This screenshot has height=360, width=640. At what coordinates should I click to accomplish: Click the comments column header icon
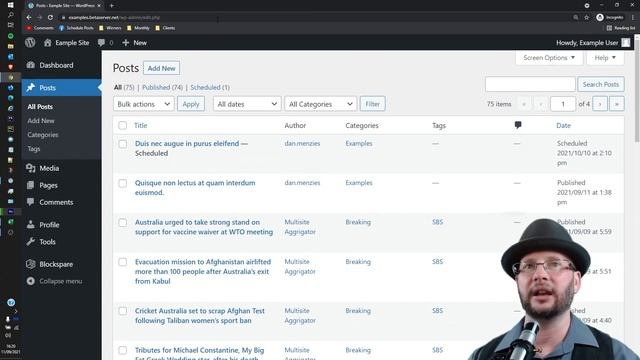pyautogui.click(x=518, y=125)
